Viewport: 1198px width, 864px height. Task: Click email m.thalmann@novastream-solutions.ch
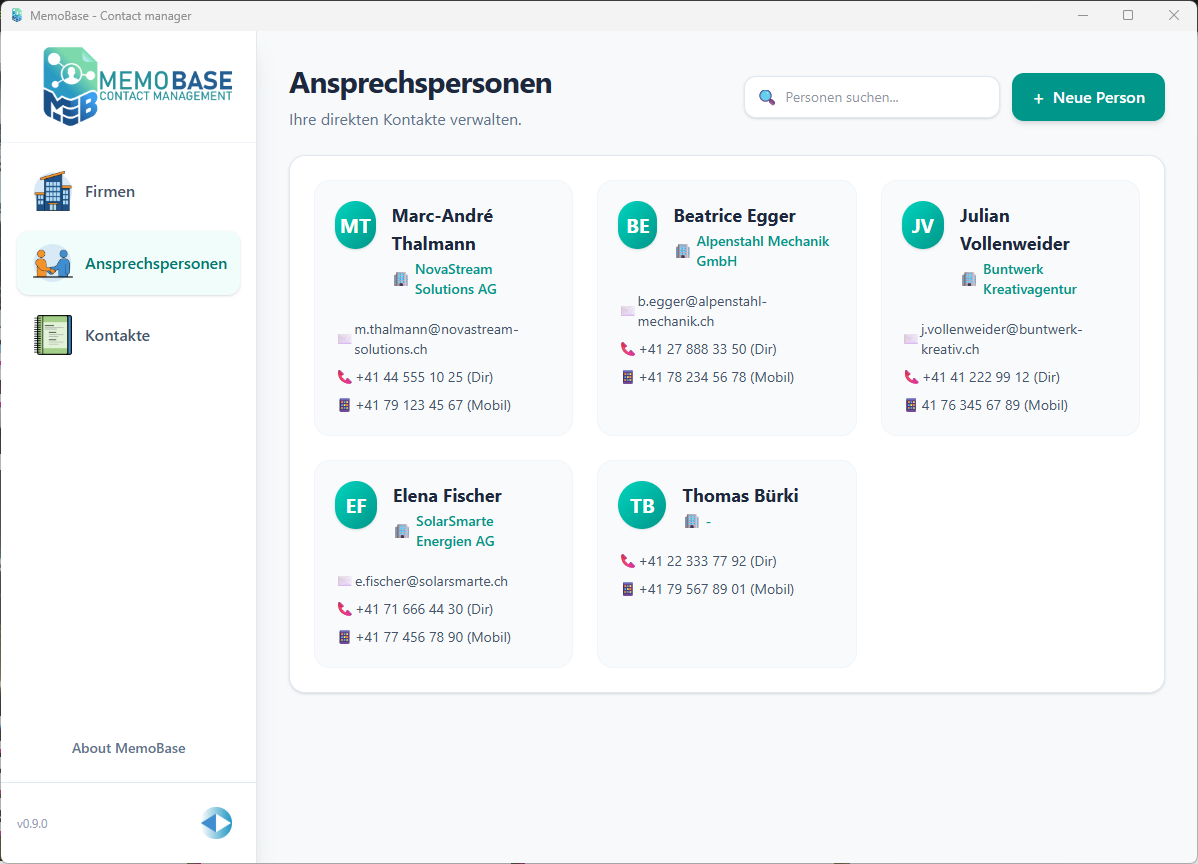[436, 339]
